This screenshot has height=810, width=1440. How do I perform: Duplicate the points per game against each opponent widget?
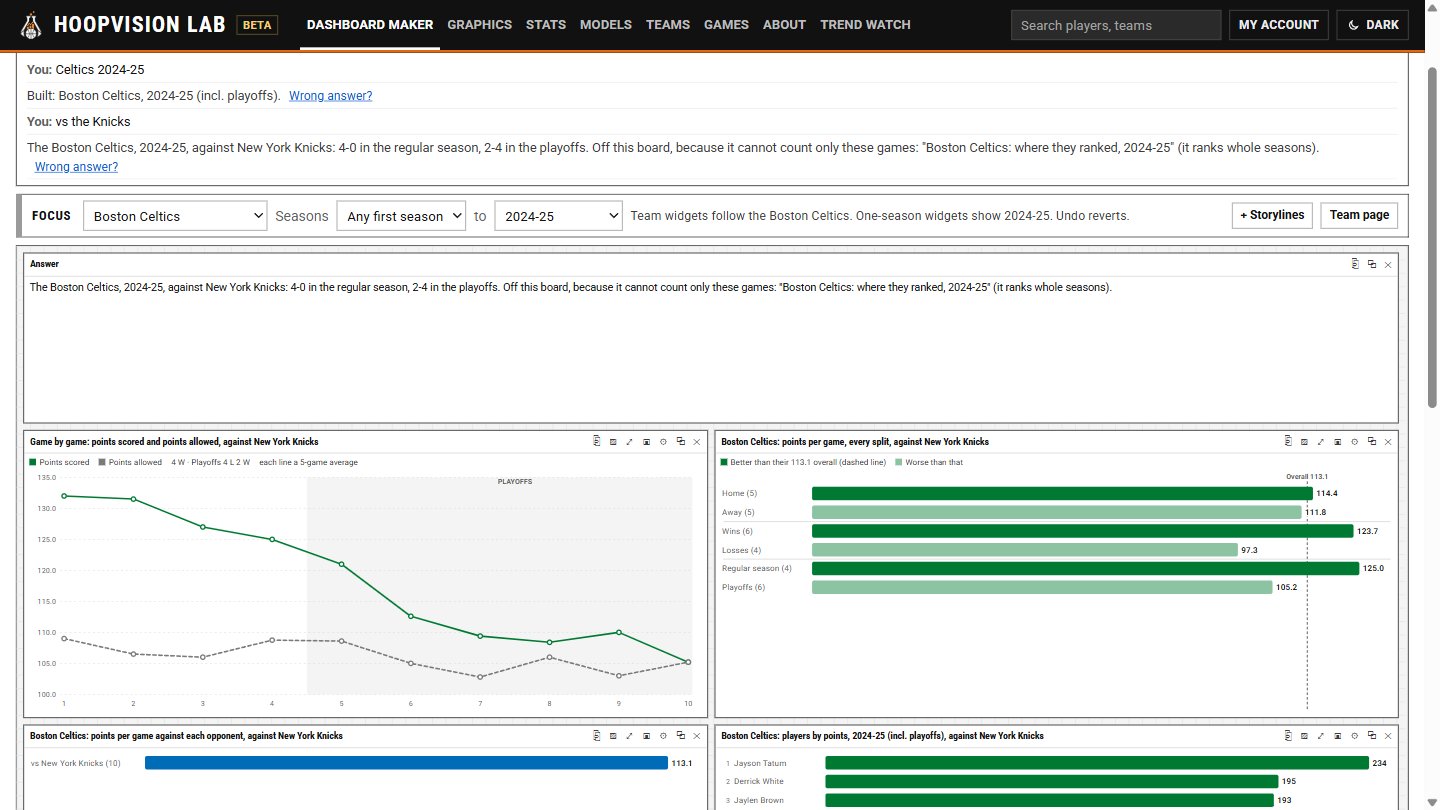(x=680, y=735)
